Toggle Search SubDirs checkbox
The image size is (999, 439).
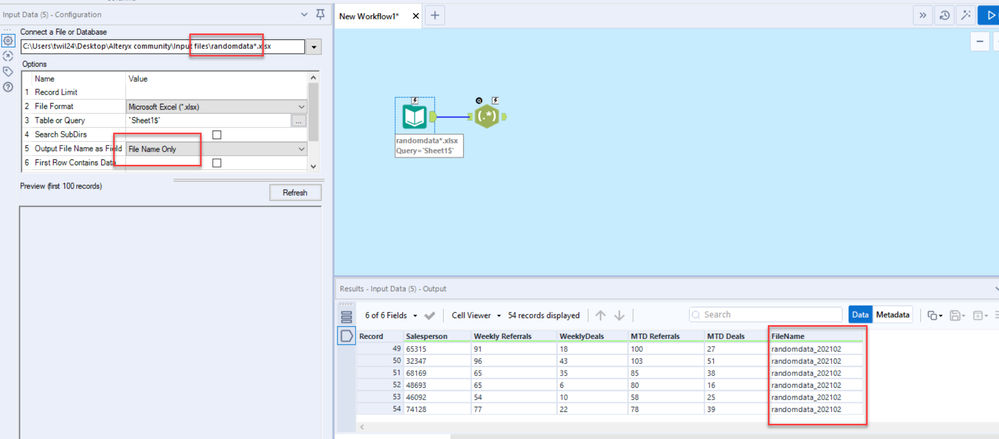pyautogui.click(x=217, y=135)
